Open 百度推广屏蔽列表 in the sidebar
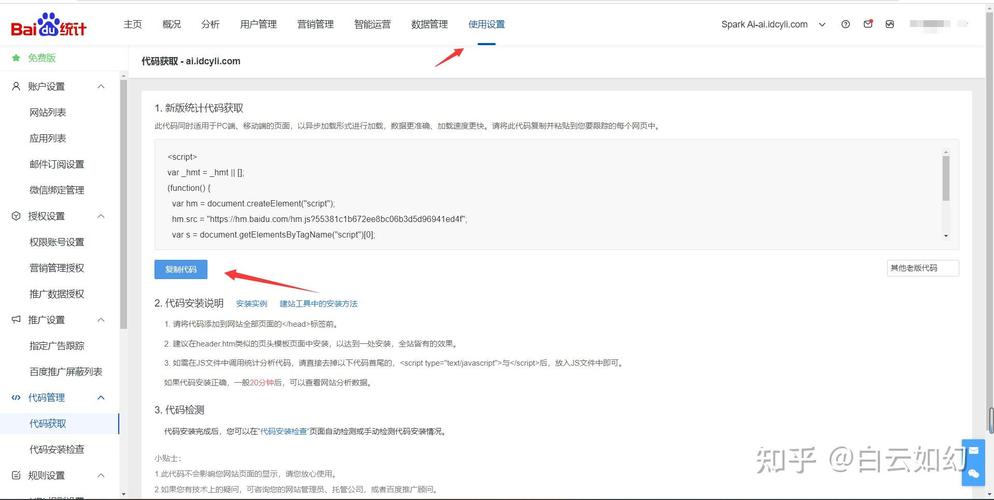 click(66, 371)
